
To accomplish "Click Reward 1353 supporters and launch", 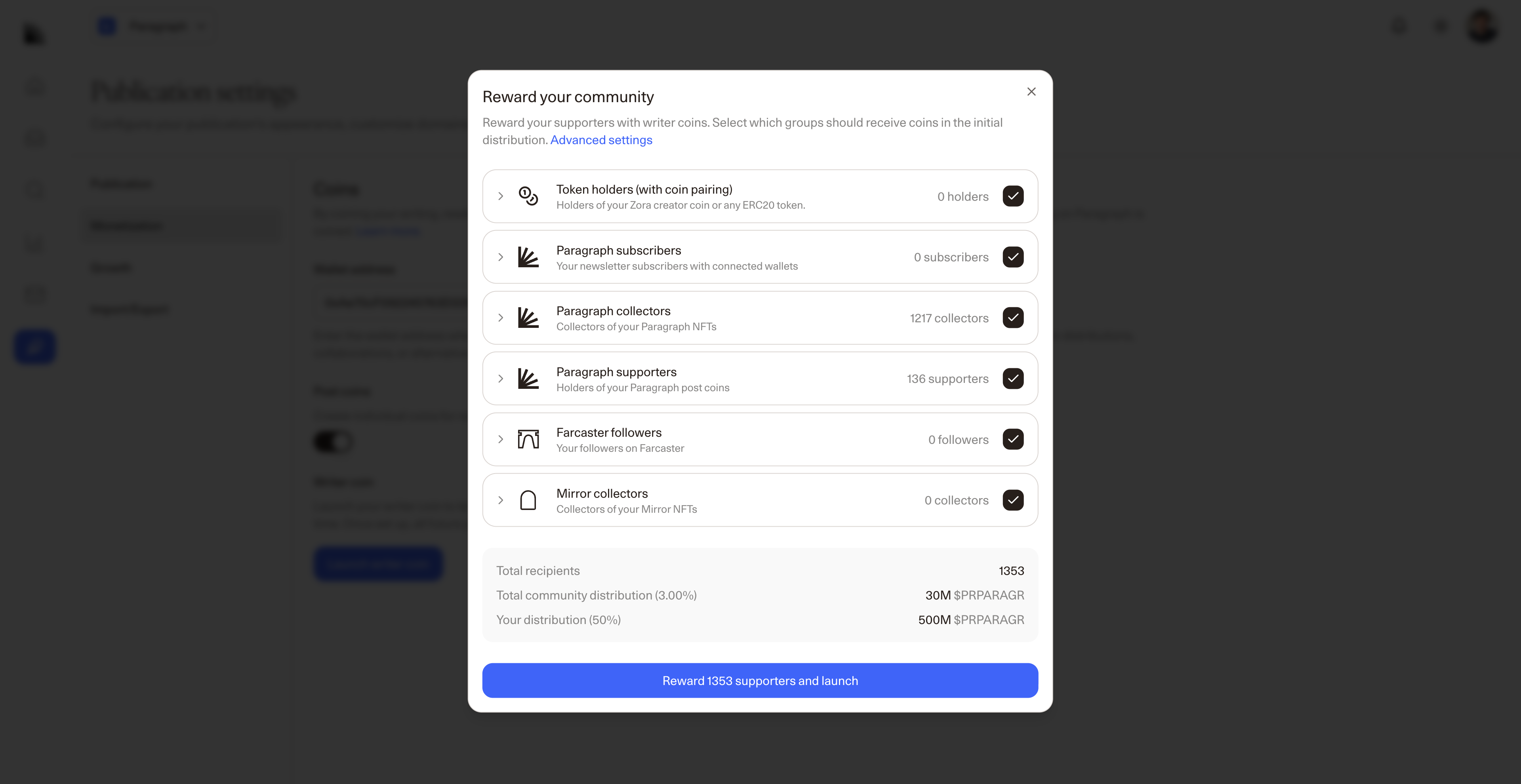I will (x=760, y=680).
